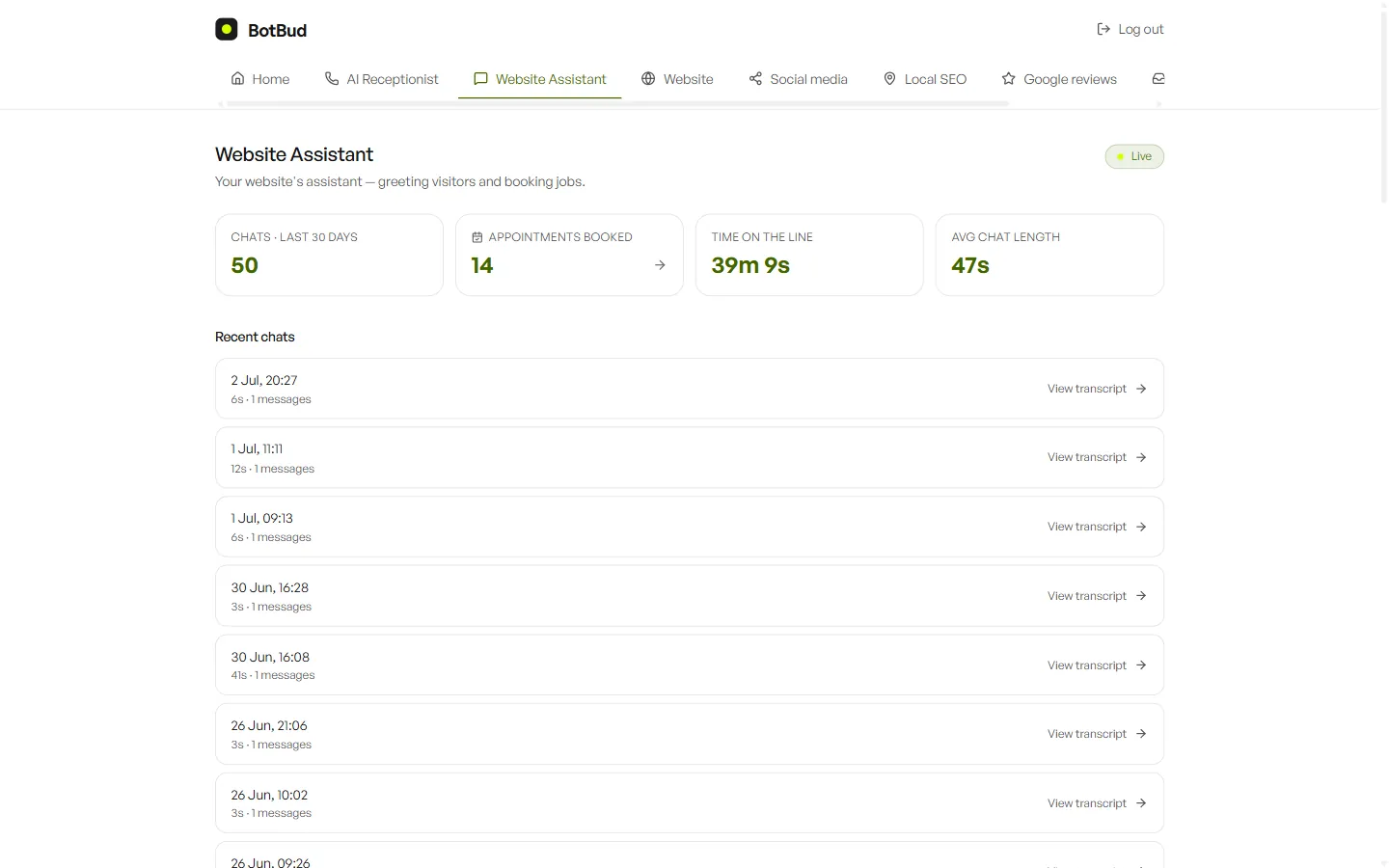Open the Chats Last 30 Days card
This screenshot has width=1389, height=868.
(329, 255)
